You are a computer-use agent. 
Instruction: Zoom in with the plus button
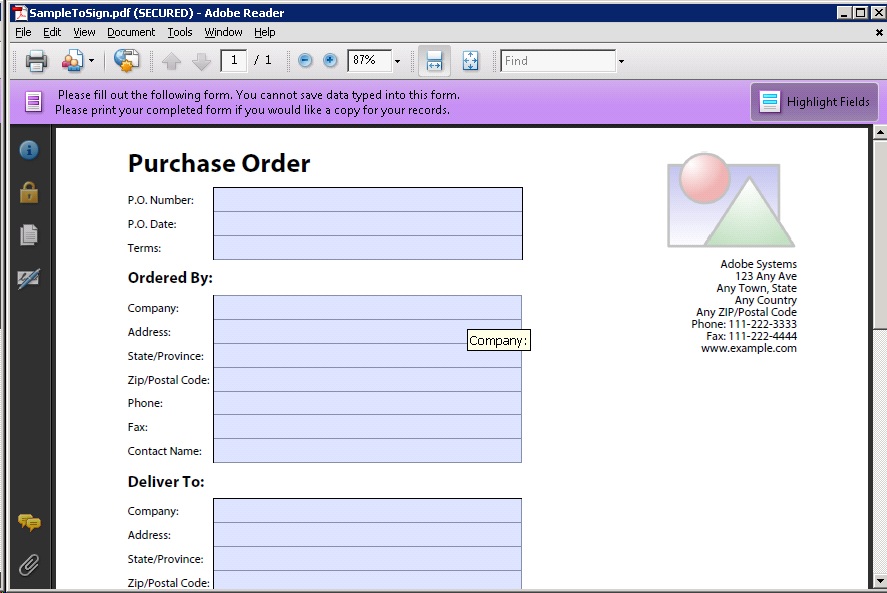point(330,61)
